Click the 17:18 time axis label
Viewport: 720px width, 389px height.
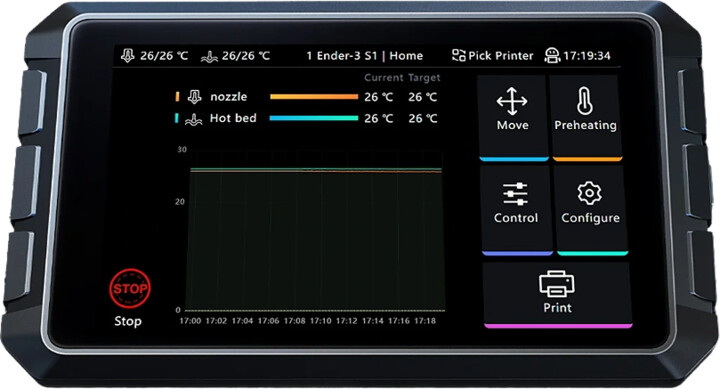pyautogui.click(x=425, y=321)
